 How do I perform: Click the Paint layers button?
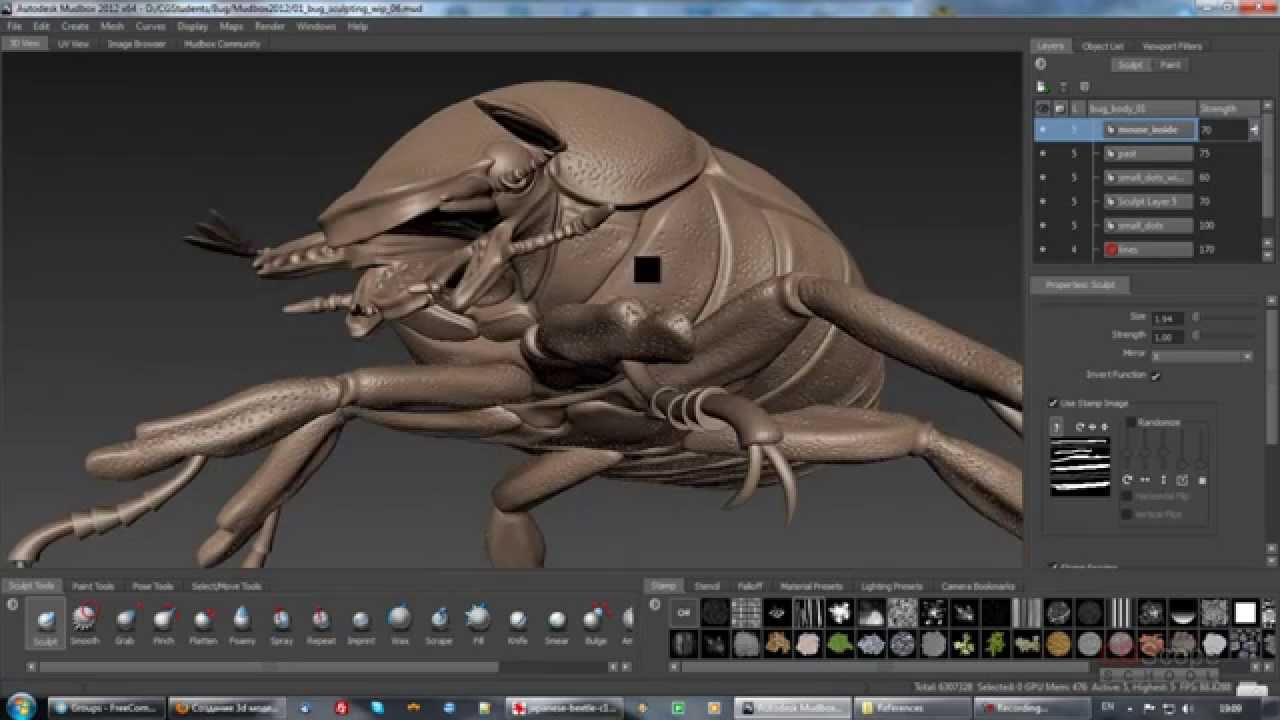[x=1169, y=65]
